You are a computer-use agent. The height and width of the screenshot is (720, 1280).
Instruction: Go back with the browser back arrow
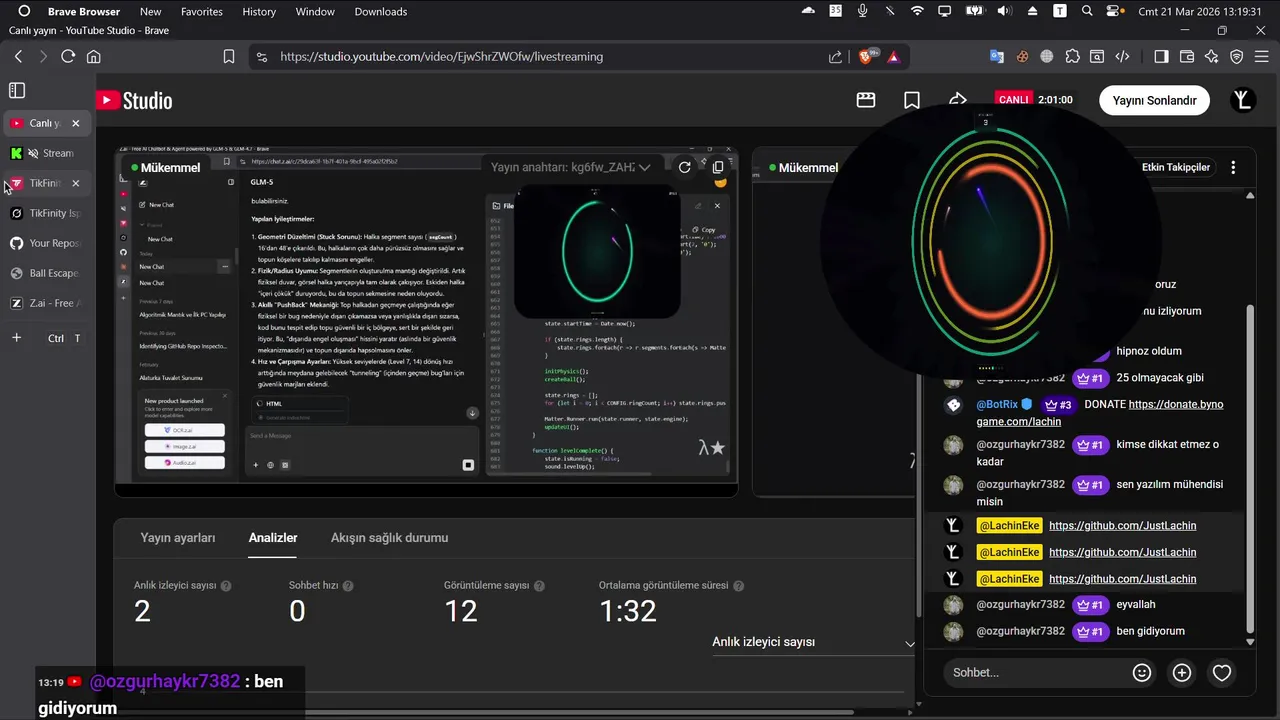(x=18, y=57)
